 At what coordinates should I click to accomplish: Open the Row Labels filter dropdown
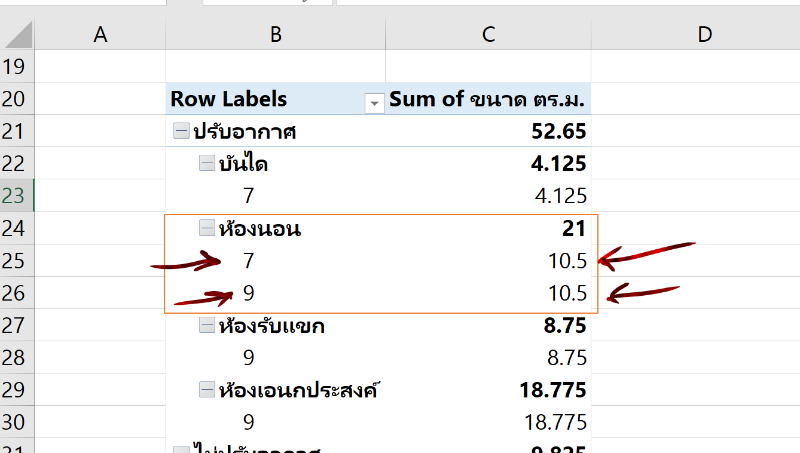(x=375, y=101)
